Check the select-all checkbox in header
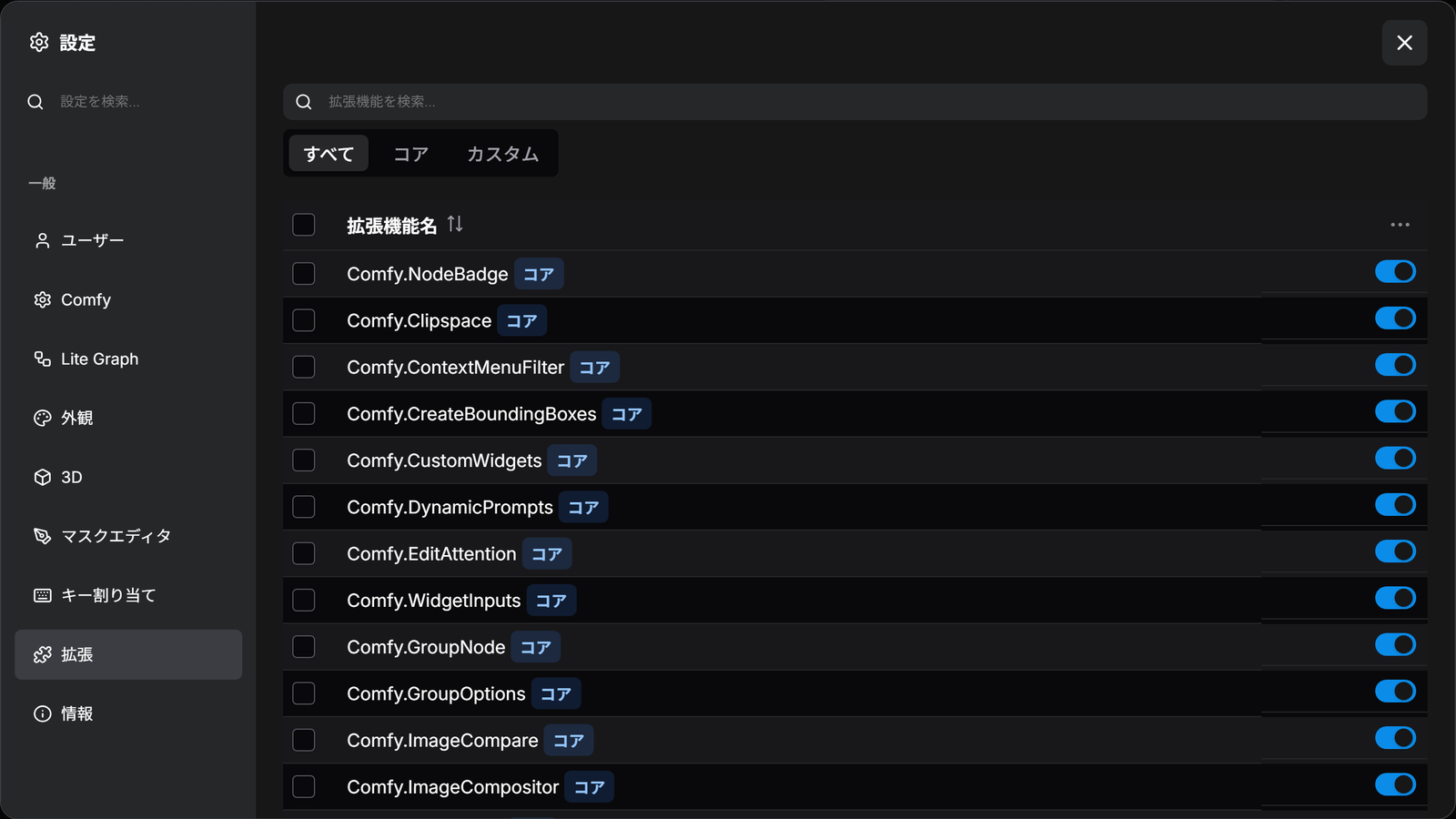The width and height of the screenshot is (1456, 819). [304, 225]
